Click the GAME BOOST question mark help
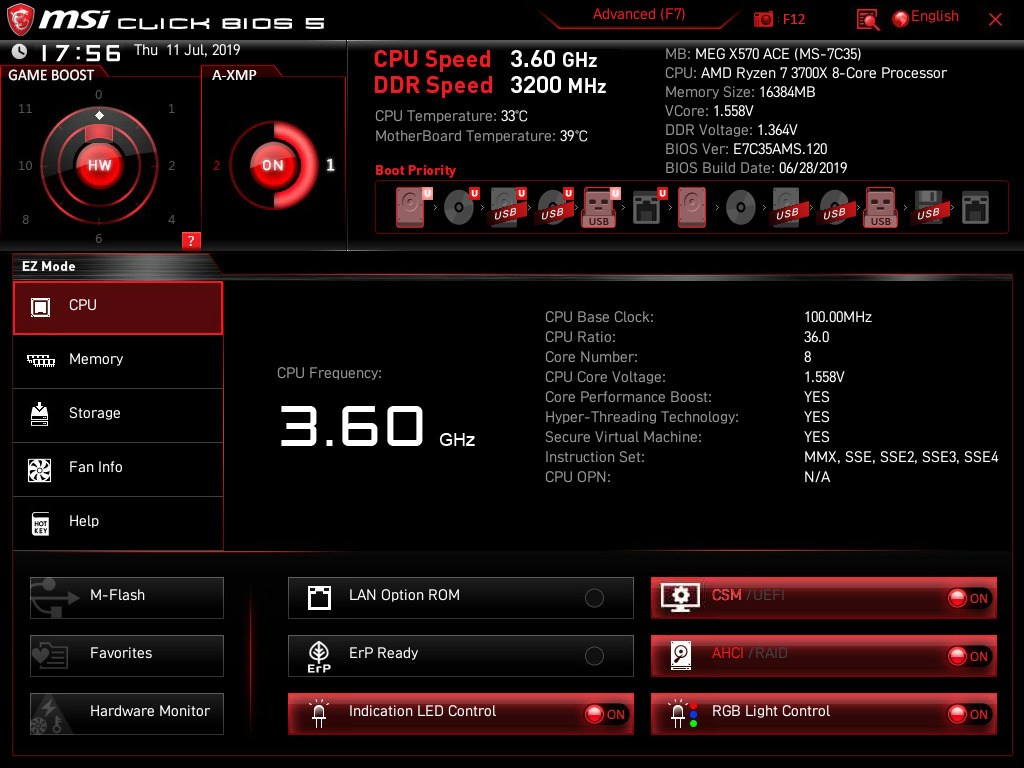The image size is (1024, 768). (x=191, y=240)
